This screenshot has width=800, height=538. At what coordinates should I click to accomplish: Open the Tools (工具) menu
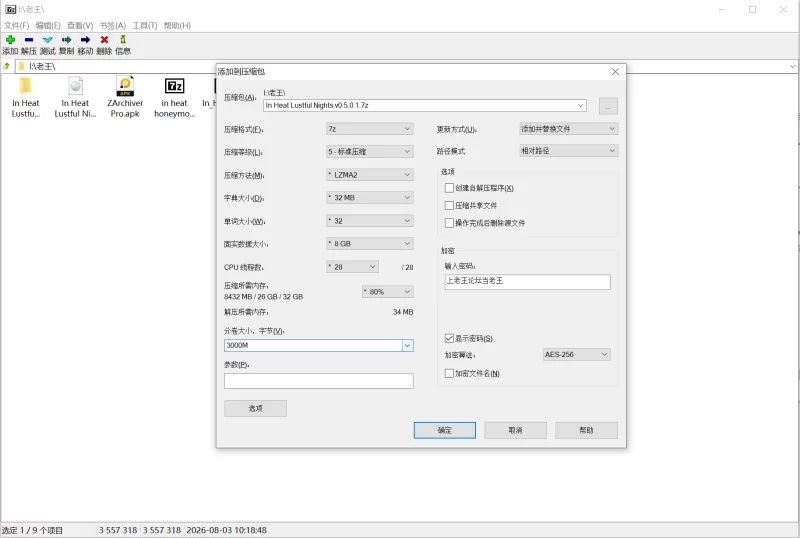coord(145,26)
